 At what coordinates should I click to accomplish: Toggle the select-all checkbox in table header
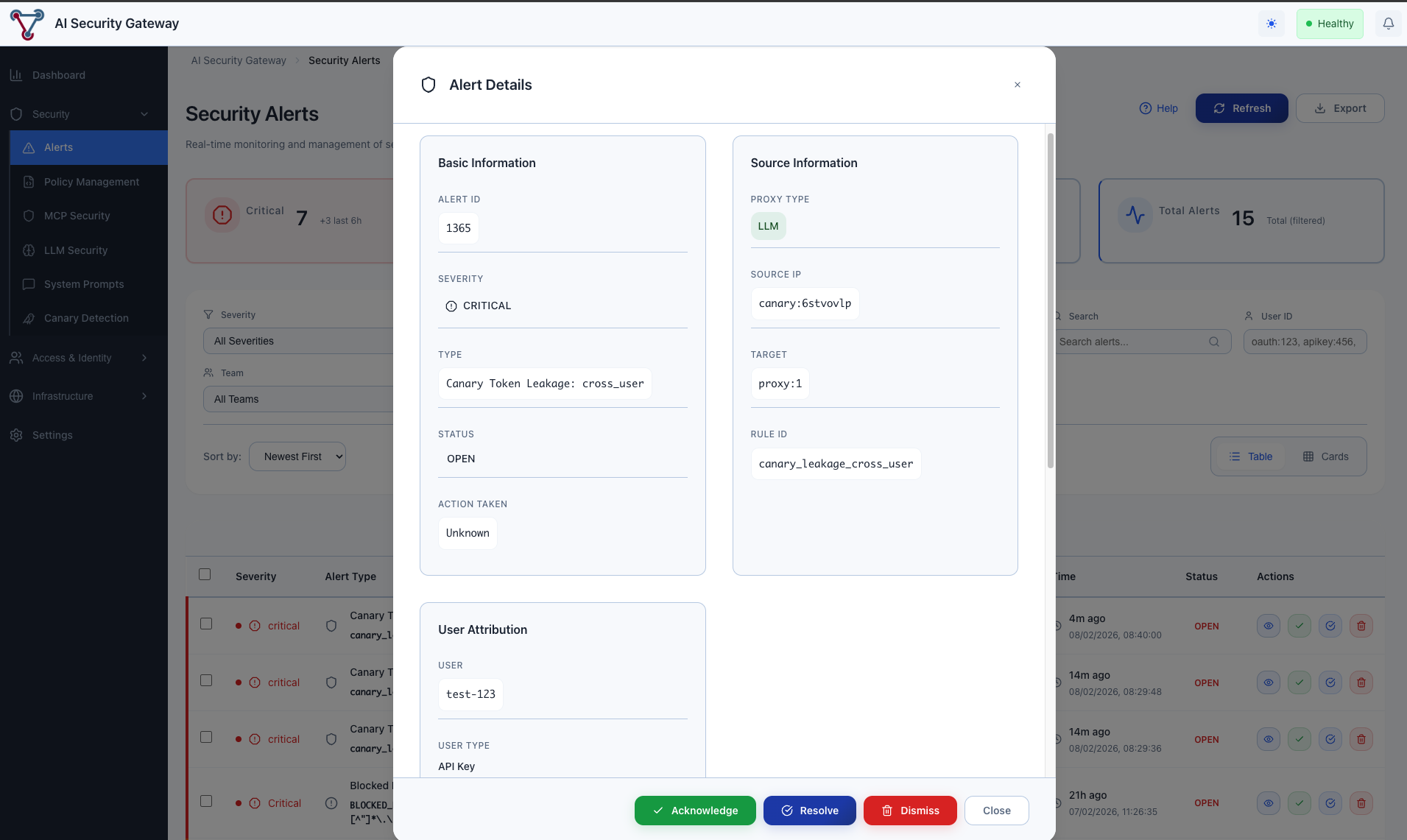205,574
